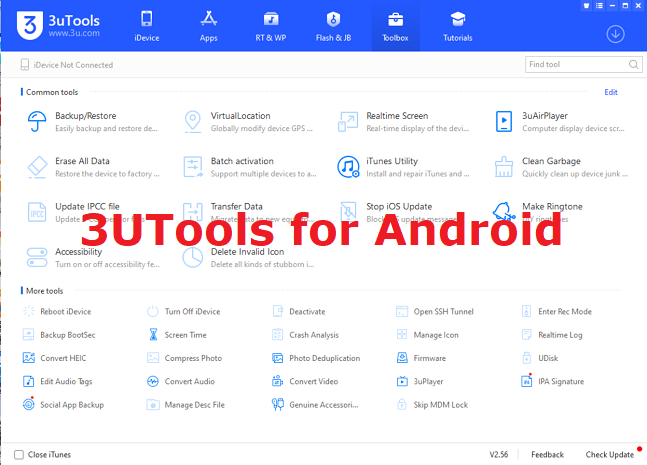Click the Backup BootSec label
Screen dimensions: 647x465
(x=68, y=335)
